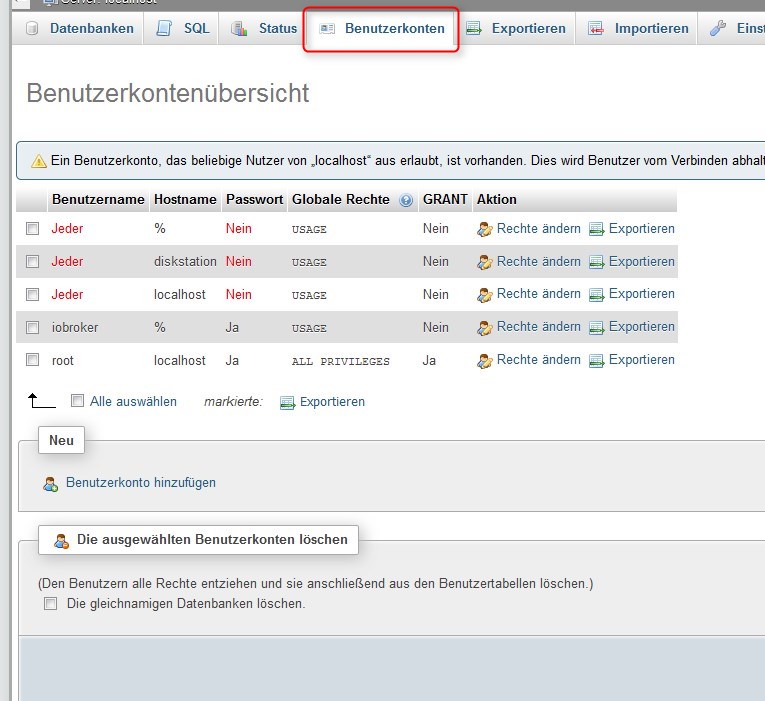Click the help icon next to Globale Rechte
This screenshot has width=765, height=701.
click(x=406, y=200)
